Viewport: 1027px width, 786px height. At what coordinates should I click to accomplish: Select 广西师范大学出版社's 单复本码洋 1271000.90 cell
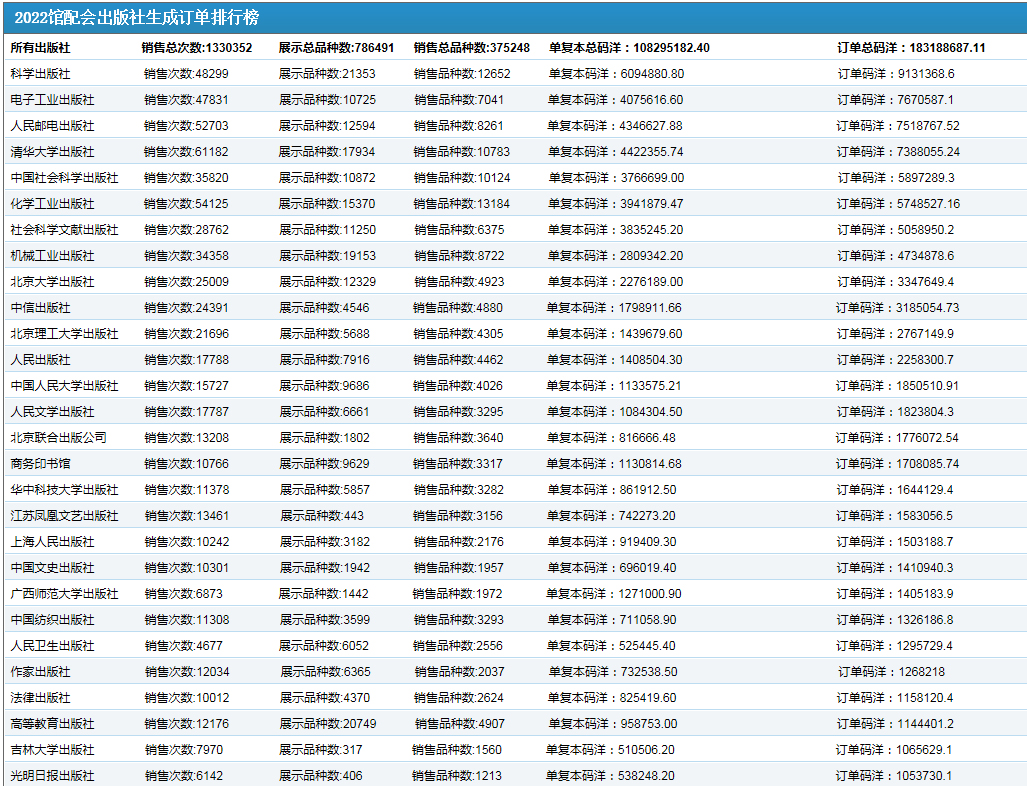(613, 594)
